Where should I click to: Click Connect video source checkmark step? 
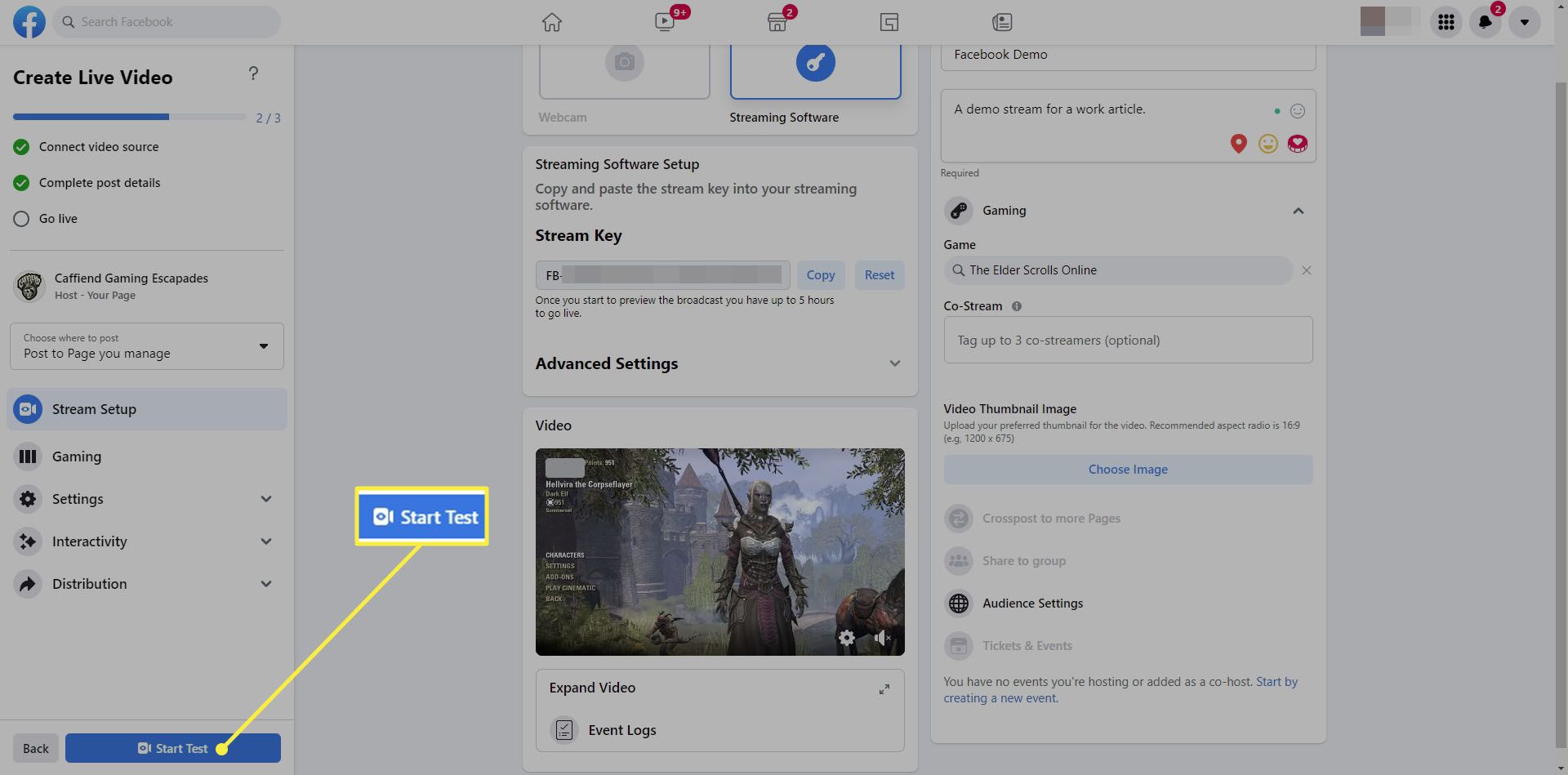21,147
